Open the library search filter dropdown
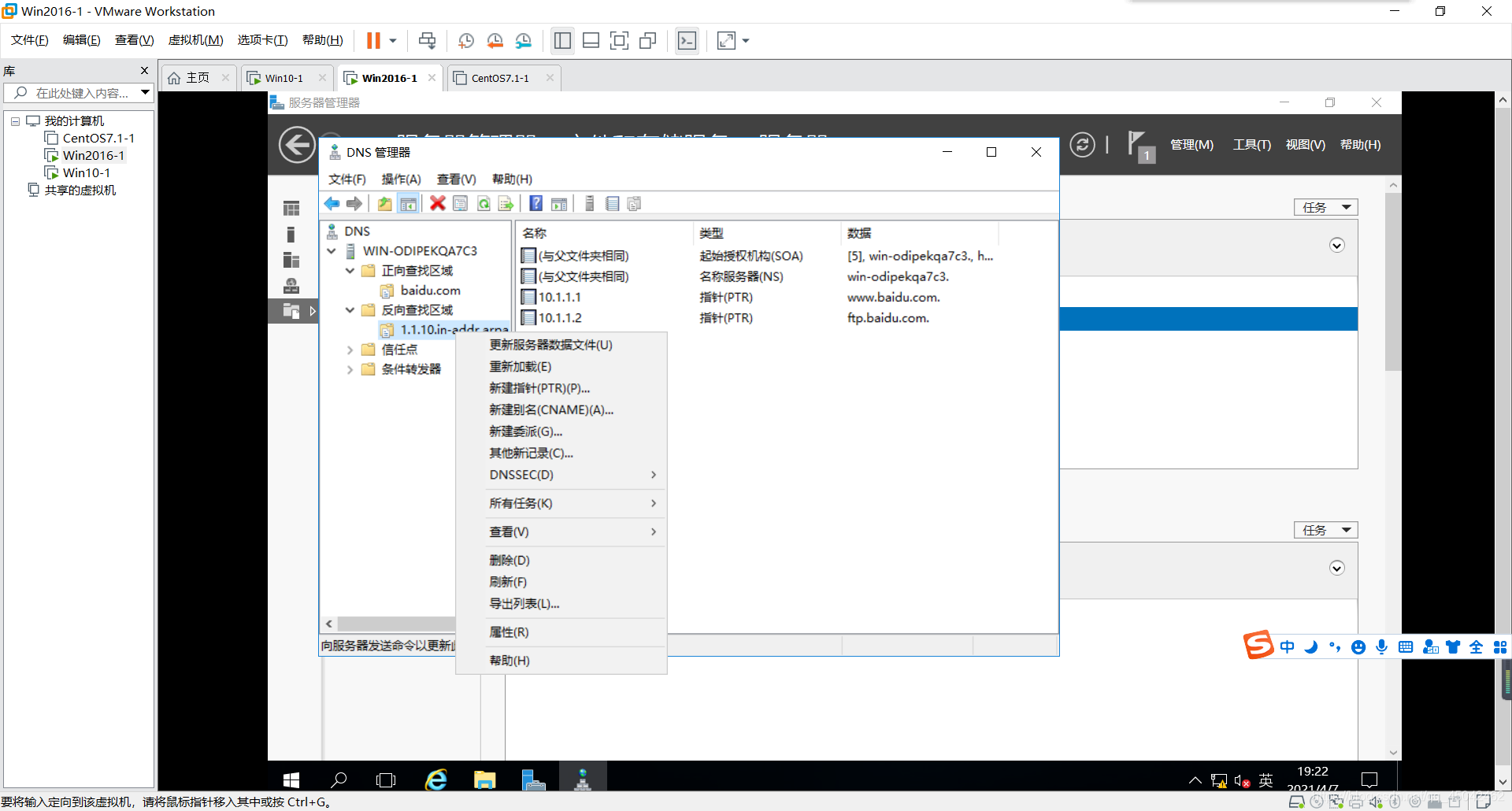This screenshot has height=811, width=1512. coord(146,93)
